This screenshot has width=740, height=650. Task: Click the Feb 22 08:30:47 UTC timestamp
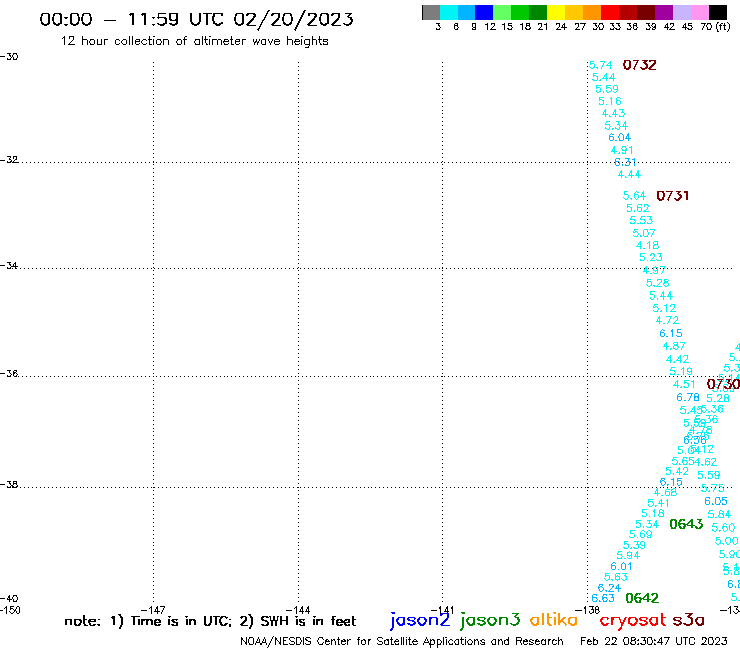click(x=654, y=641)
